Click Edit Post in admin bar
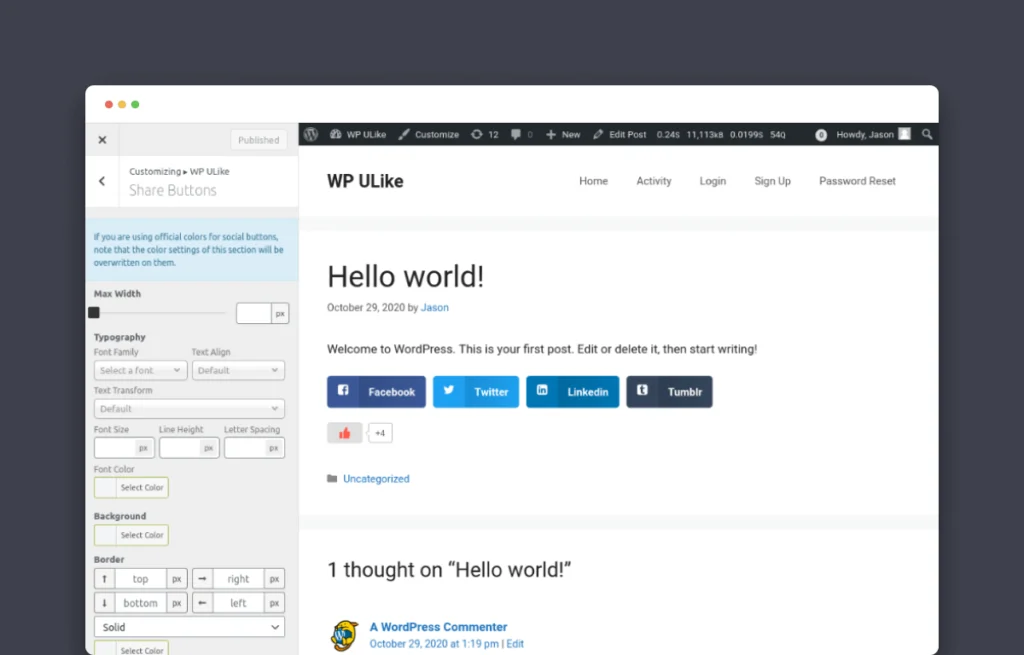This screenshot has width=1024, height=655. [619, 135]
